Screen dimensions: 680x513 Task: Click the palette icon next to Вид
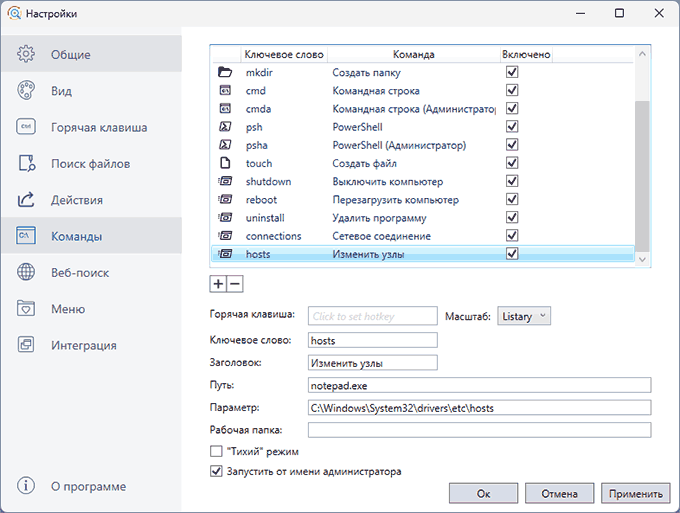[26, 90]
